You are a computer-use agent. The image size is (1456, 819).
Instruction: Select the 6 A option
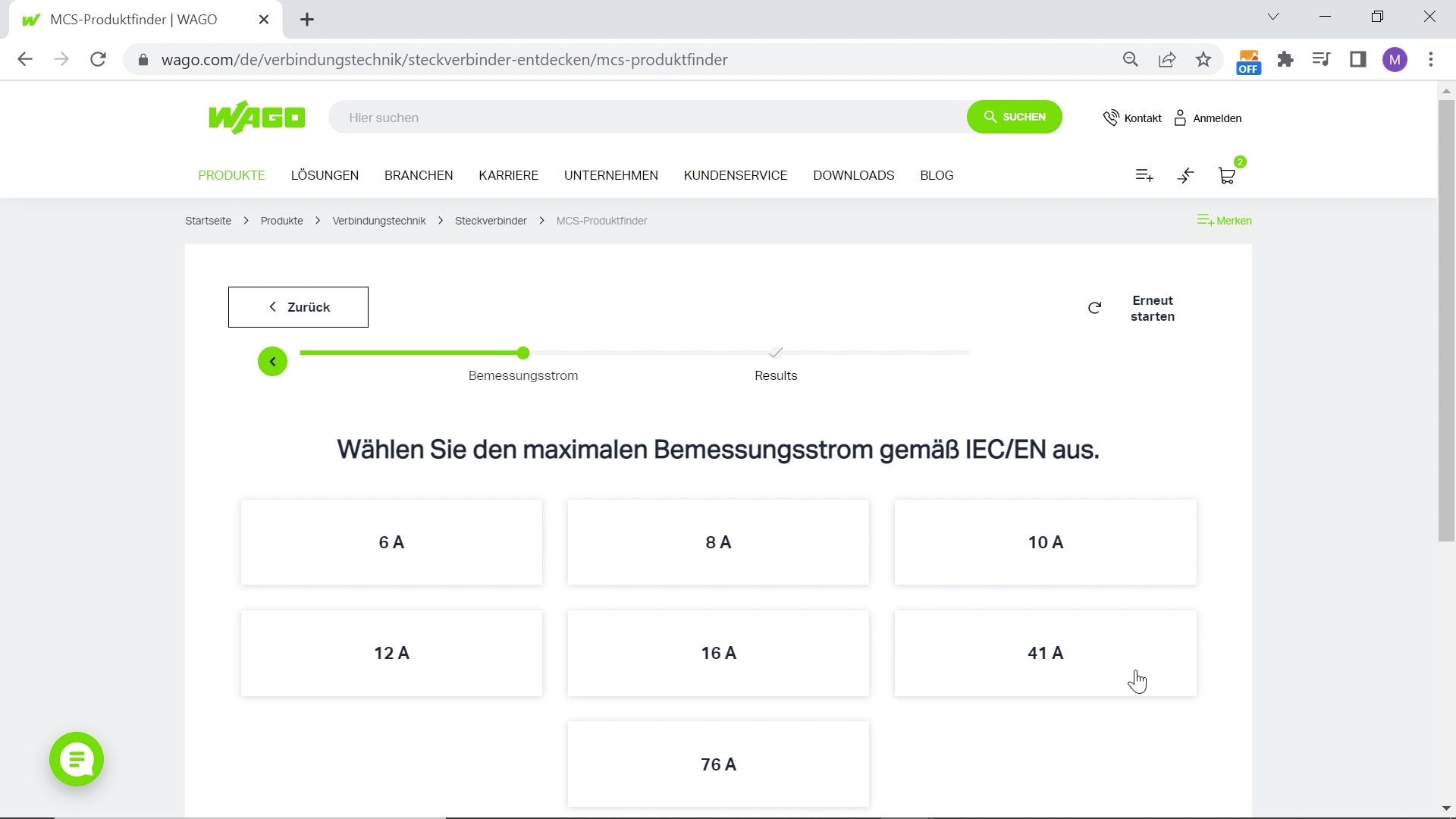[391, 542]
